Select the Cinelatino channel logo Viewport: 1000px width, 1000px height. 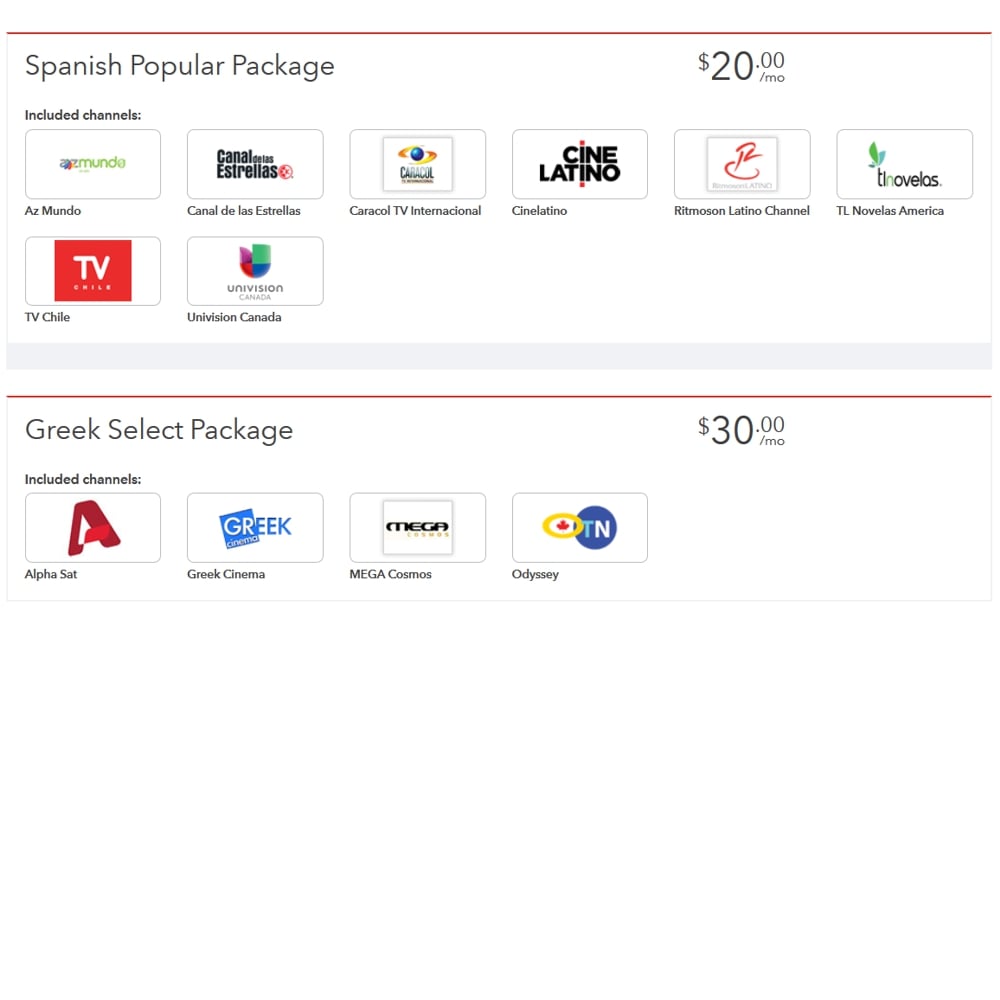pos(579,164)
